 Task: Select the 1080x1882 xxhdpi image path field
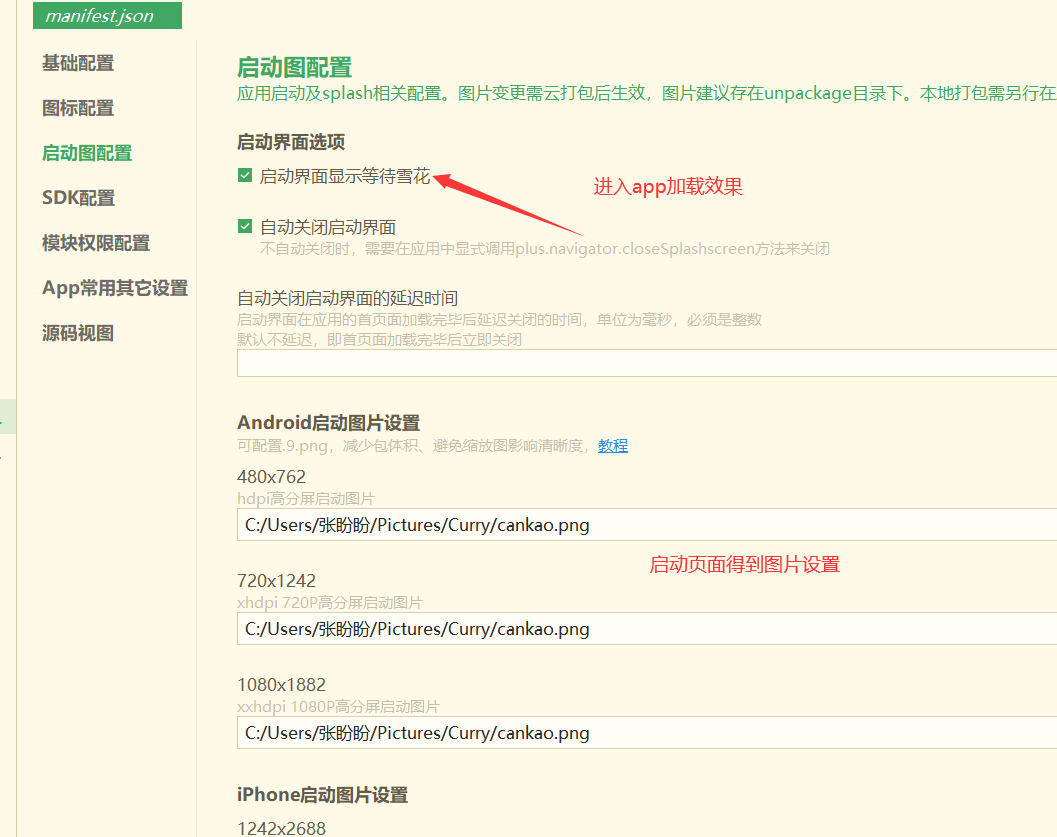tap(646, 733)
